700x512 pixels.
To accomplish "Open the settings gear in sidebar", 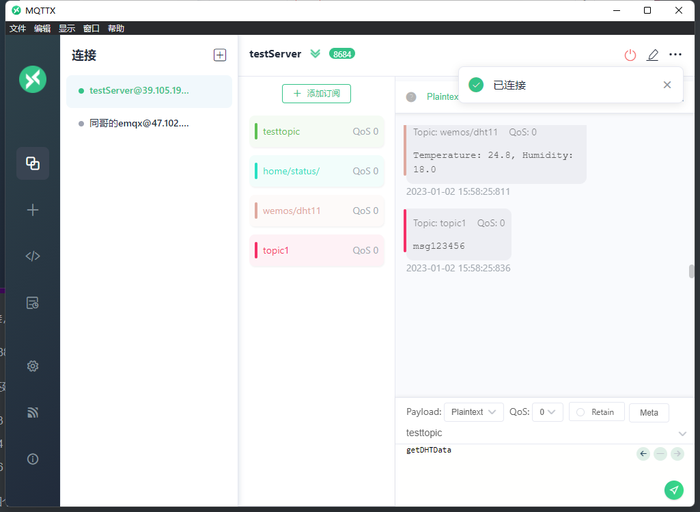I will pos(33,366).
